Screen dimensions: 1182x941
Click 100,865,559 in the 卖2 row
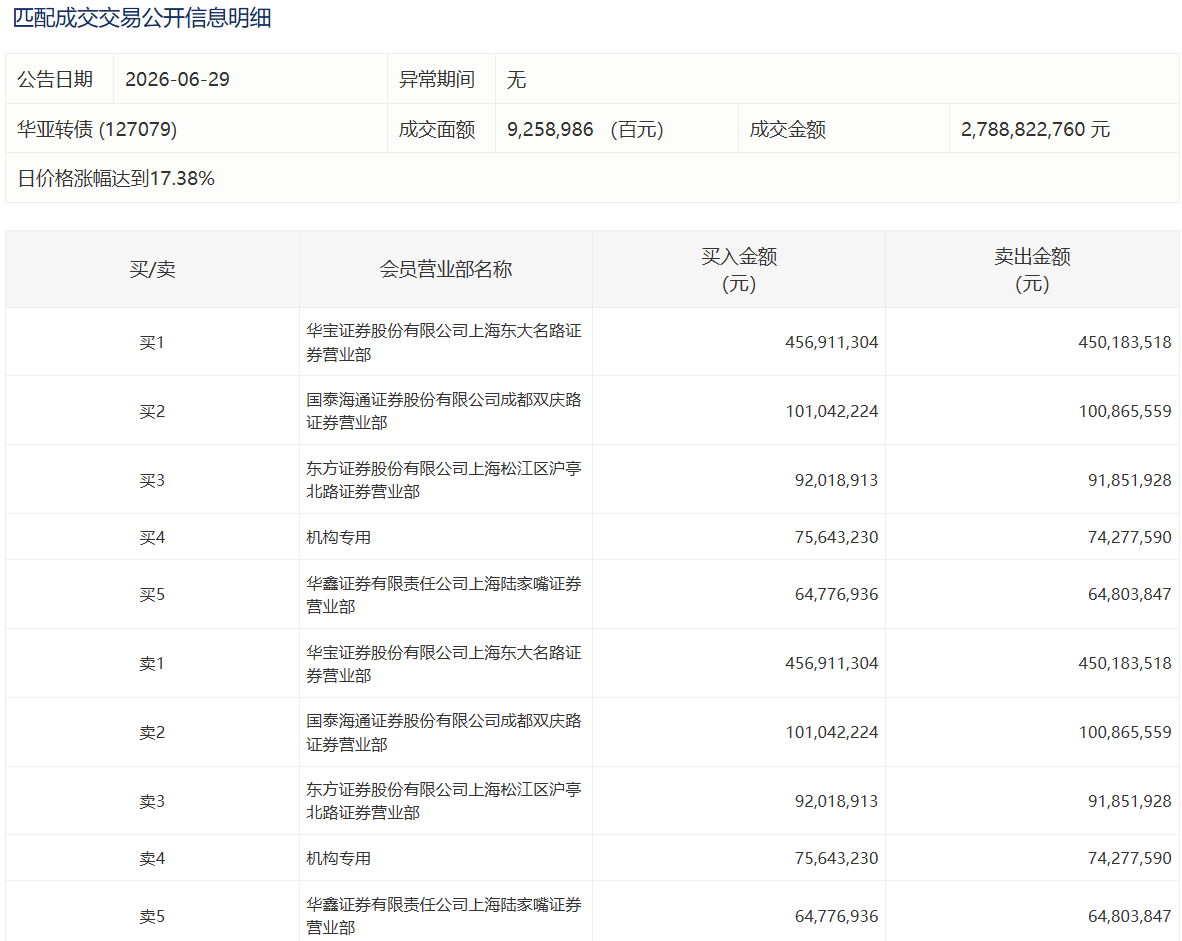pyautogui.click(x=1125, y=732)
